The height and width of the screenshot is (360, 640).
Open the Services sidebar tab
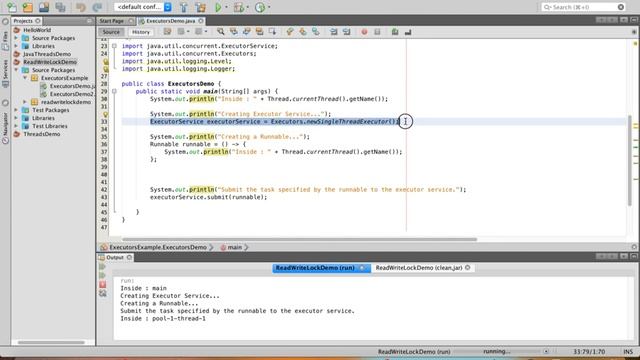point(5,73)
